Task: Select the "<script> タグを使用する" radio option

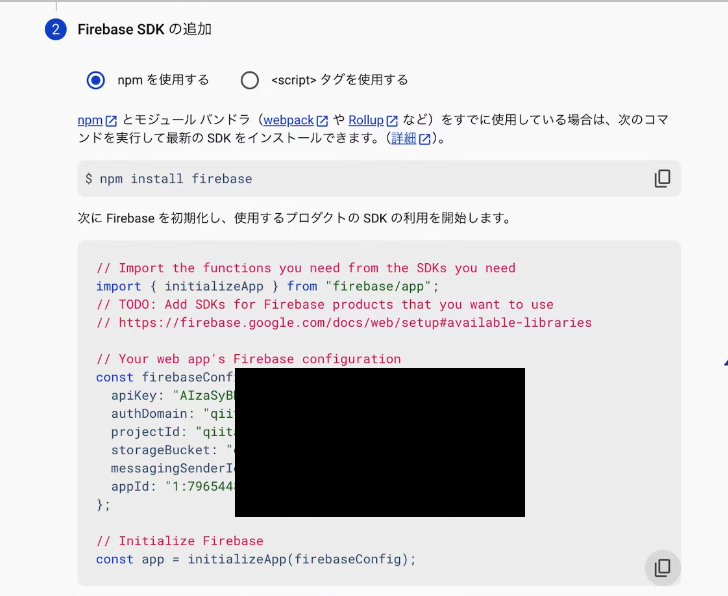Action: tap(250, 80)
